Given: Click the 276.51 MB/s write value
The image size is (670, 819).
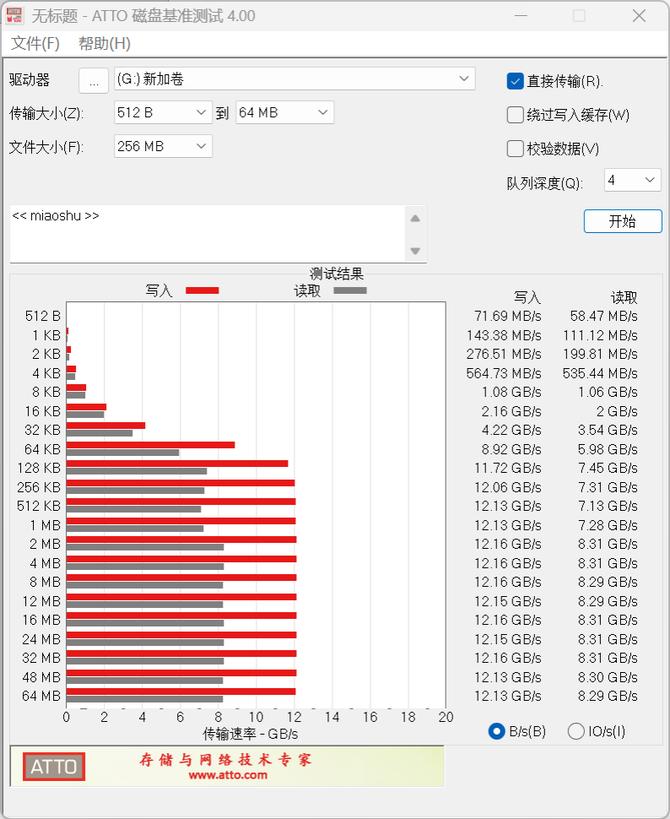Looking at the screenshot, I should [x=504, y=354].
